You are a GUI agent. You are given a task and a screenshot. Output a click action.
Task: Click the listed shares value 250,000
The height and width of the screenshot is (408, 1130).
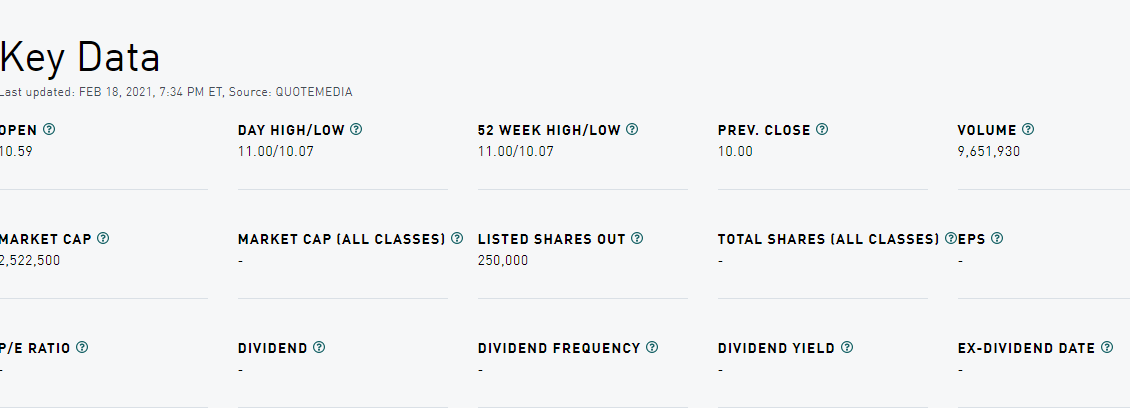(x=503, y=260)
